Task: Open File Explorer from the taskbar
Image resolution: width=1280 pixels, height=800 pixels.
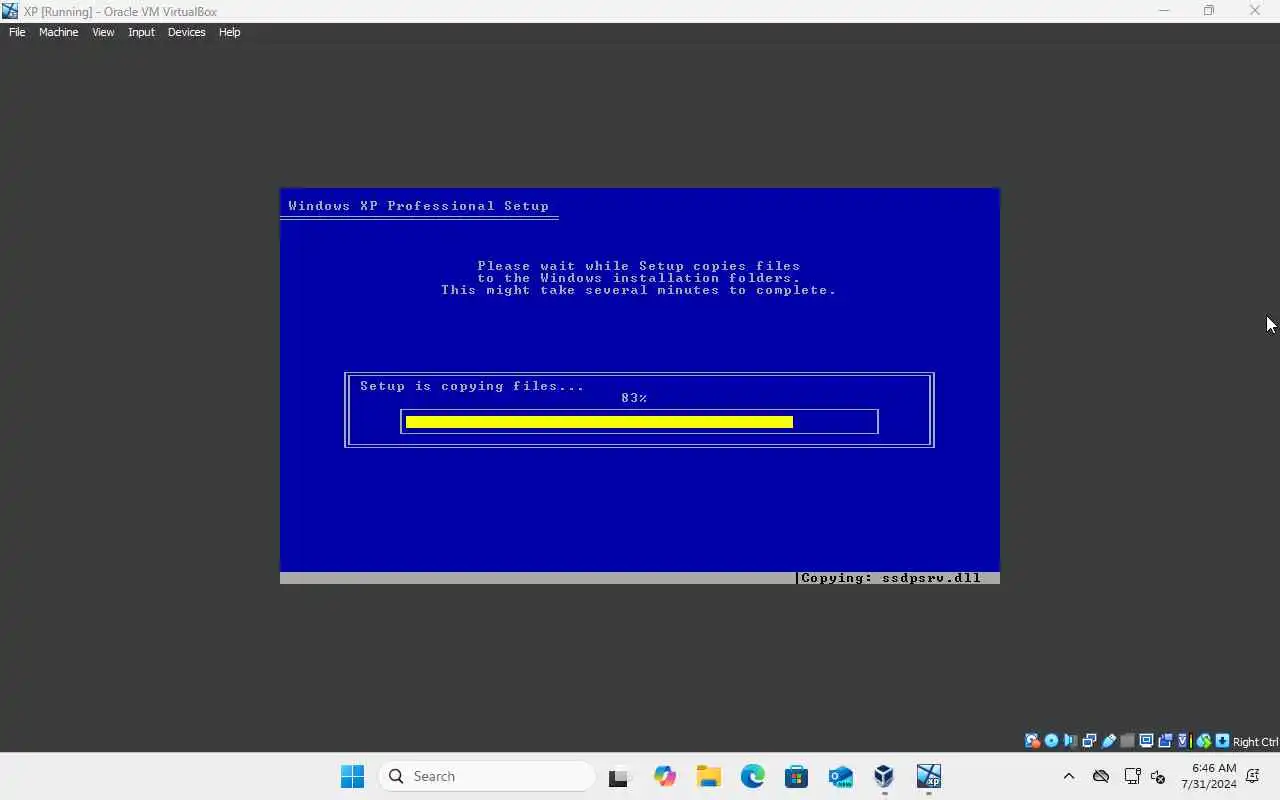Action: tap(708, 776)
